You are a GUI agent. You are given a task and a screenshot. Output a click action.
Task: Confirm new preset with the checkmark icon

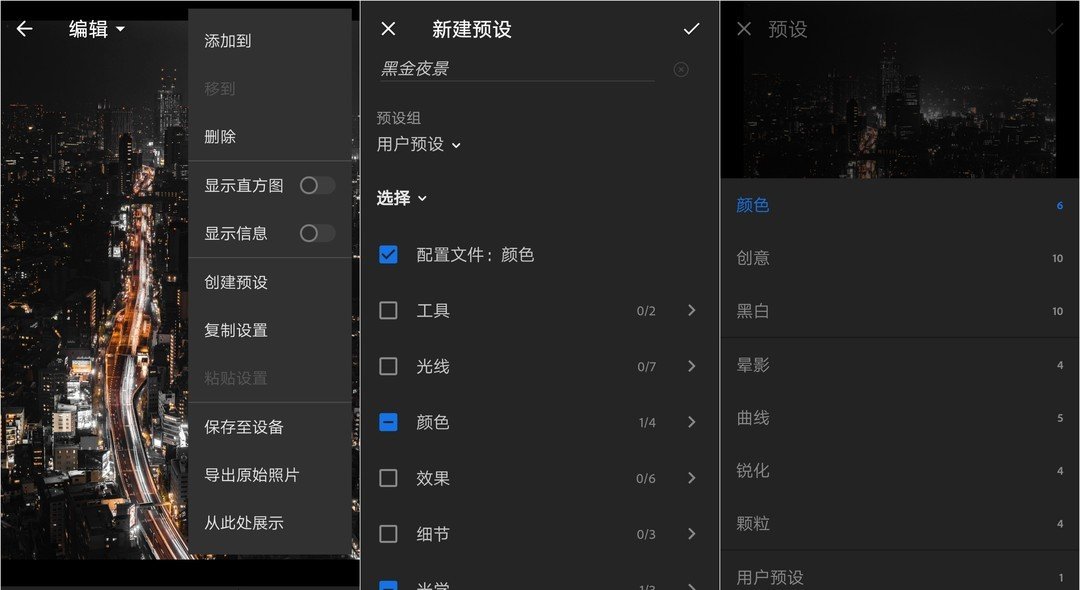[x=691, y=29]
